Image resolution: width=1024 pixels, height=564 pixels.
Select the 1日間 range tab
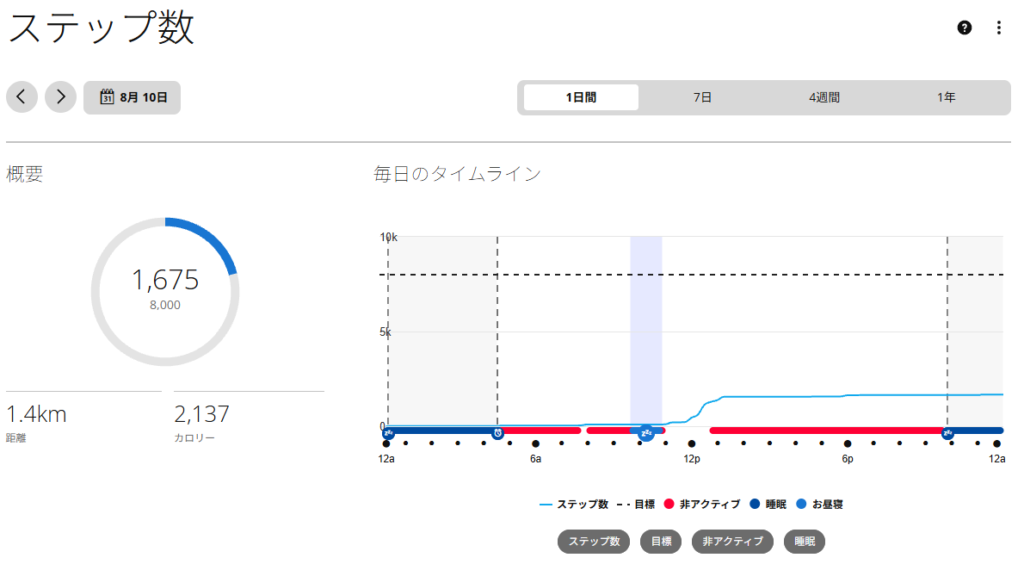point(581,97)
